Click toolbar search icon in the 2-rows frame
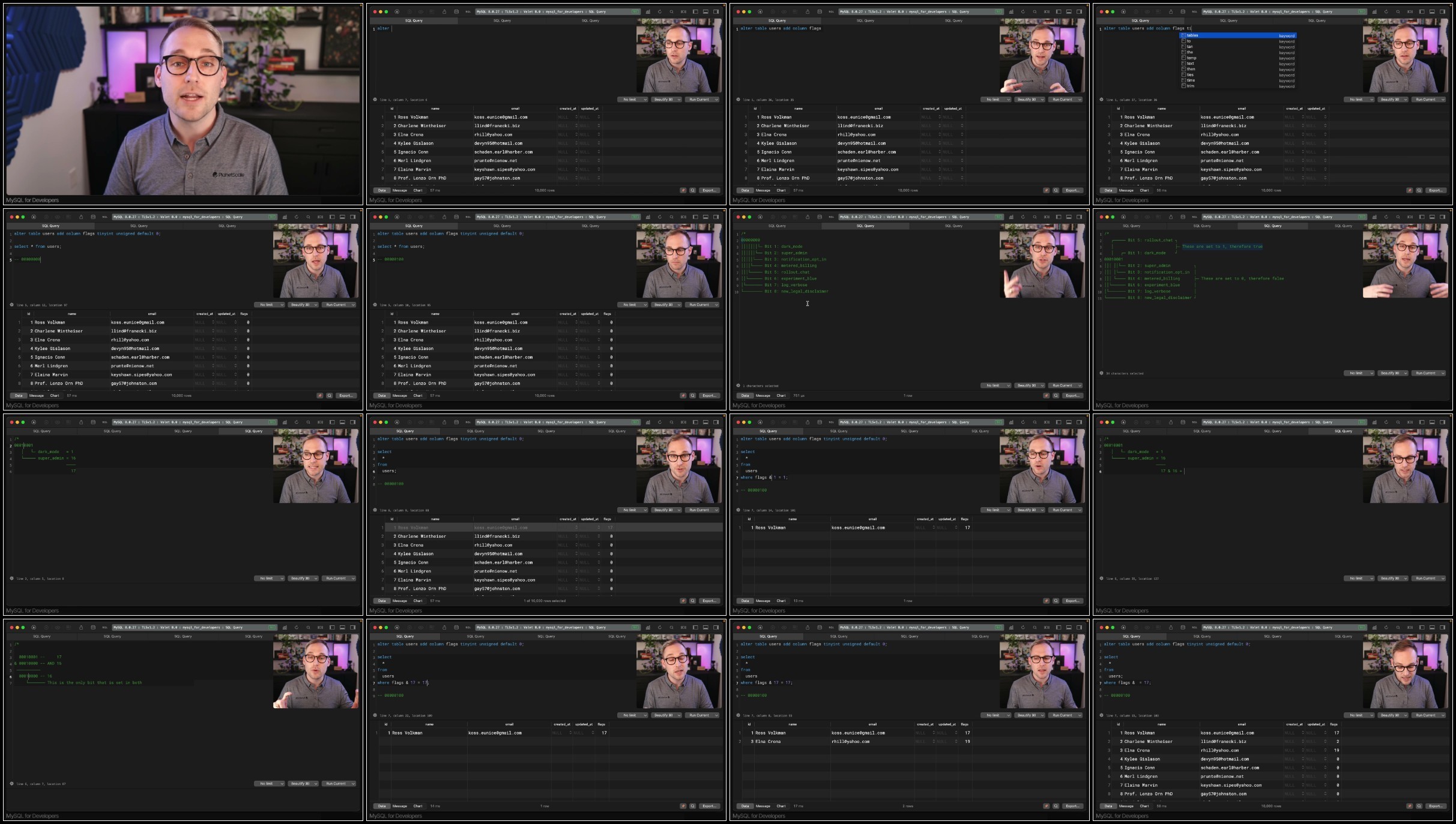 tap(1035, 627)
